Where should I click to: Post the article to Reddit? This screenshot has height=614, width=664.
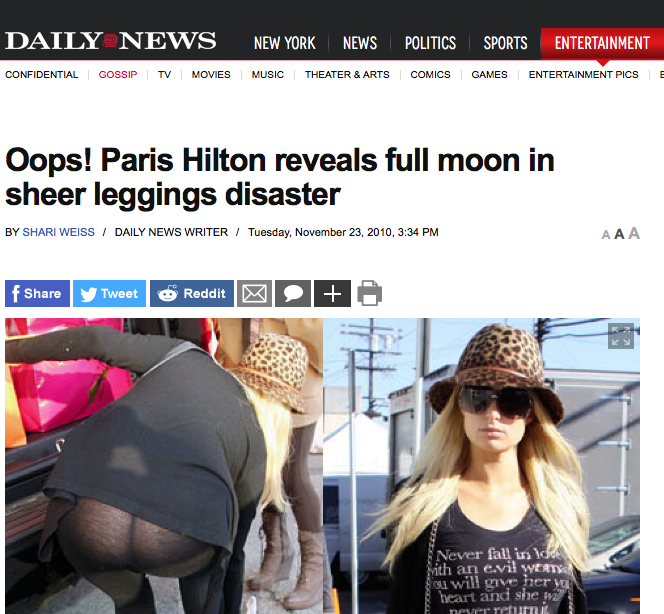pos(192,293)
